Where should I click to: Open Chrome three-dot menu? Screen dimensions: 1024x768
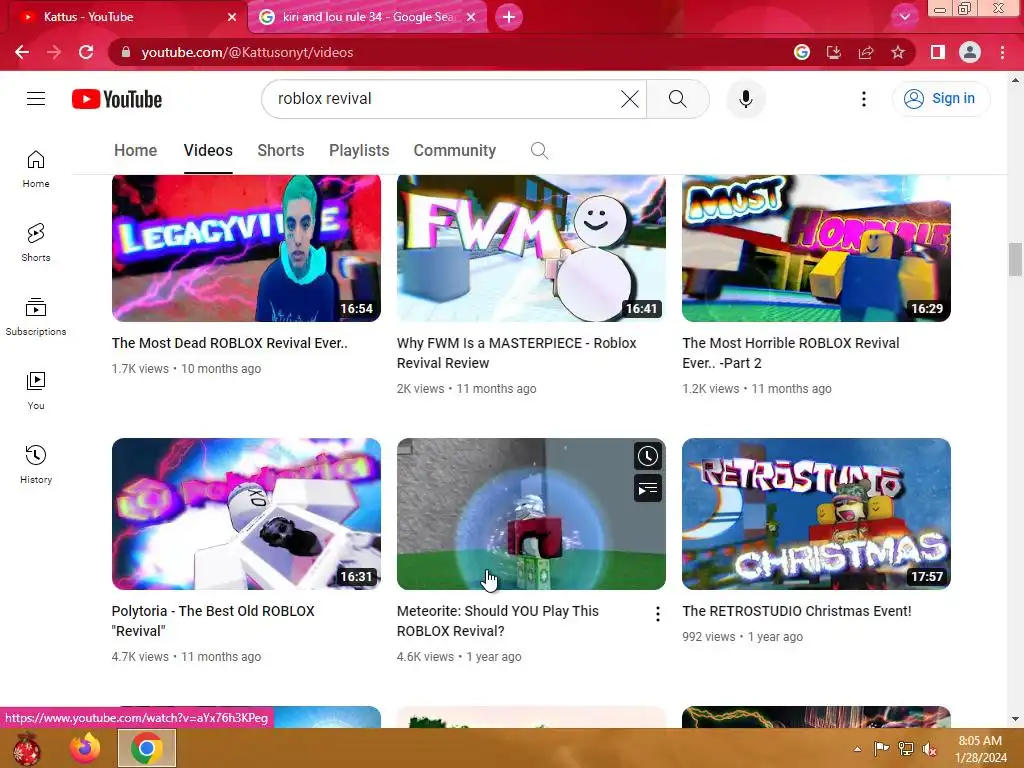pyautogui.click(x=1002, y=52)
